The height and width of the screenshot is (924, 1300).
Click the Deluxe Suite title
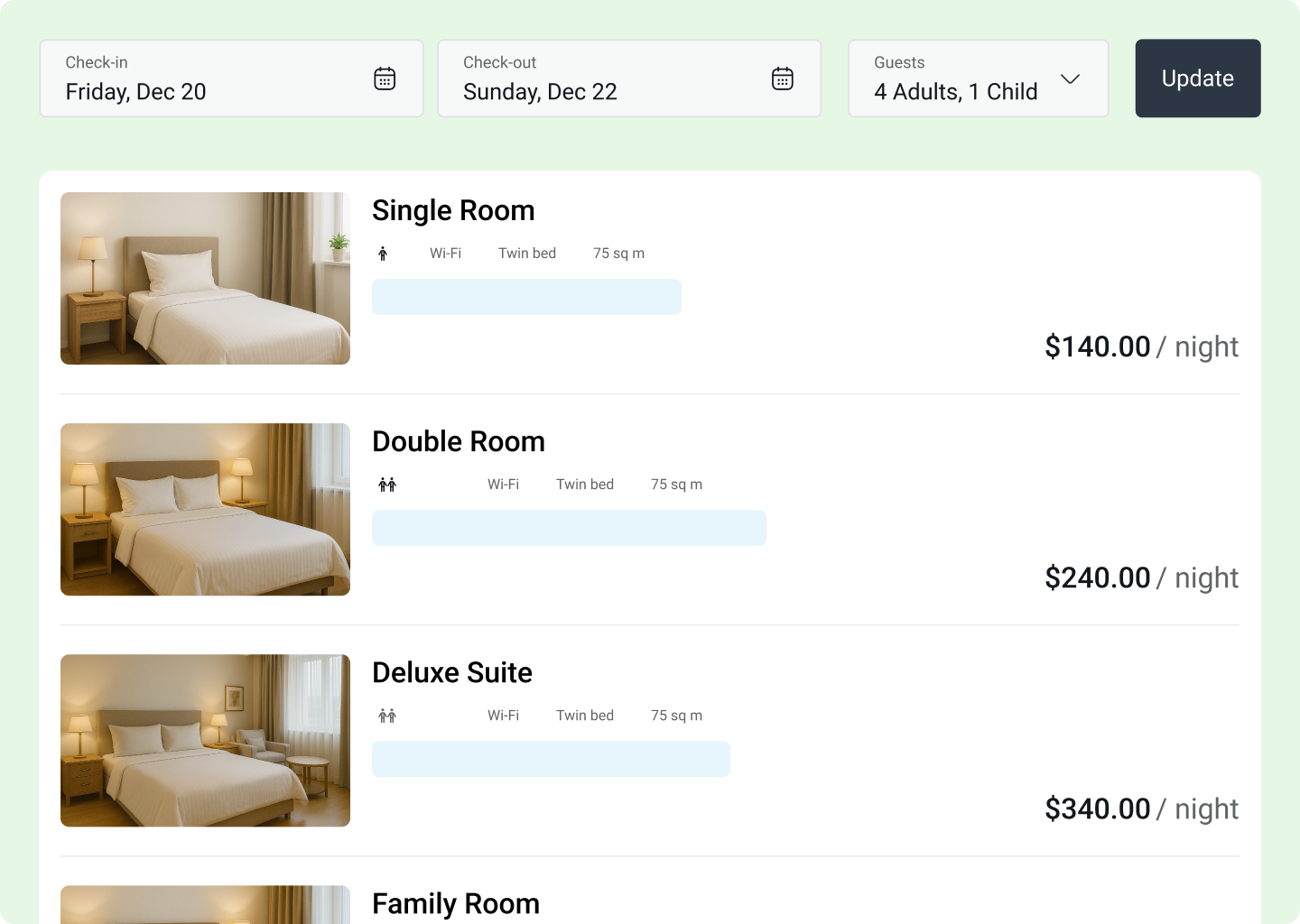452,672
